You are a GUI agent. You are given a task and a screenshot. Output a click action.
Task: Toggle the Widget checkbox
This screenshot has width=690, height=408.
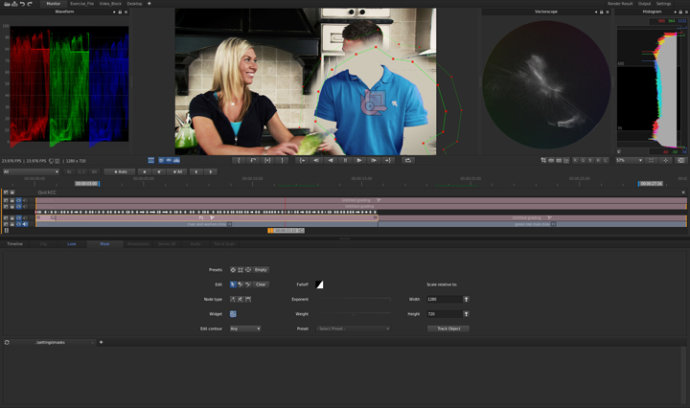233,313
